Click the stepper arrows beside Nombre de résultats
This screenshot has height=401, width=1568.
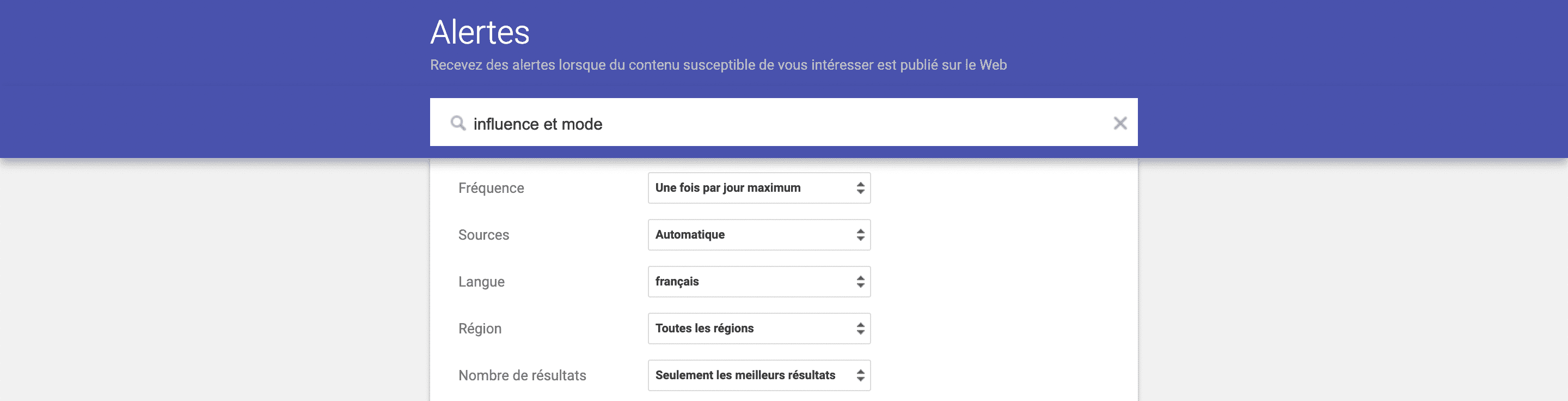pos(860,375)
